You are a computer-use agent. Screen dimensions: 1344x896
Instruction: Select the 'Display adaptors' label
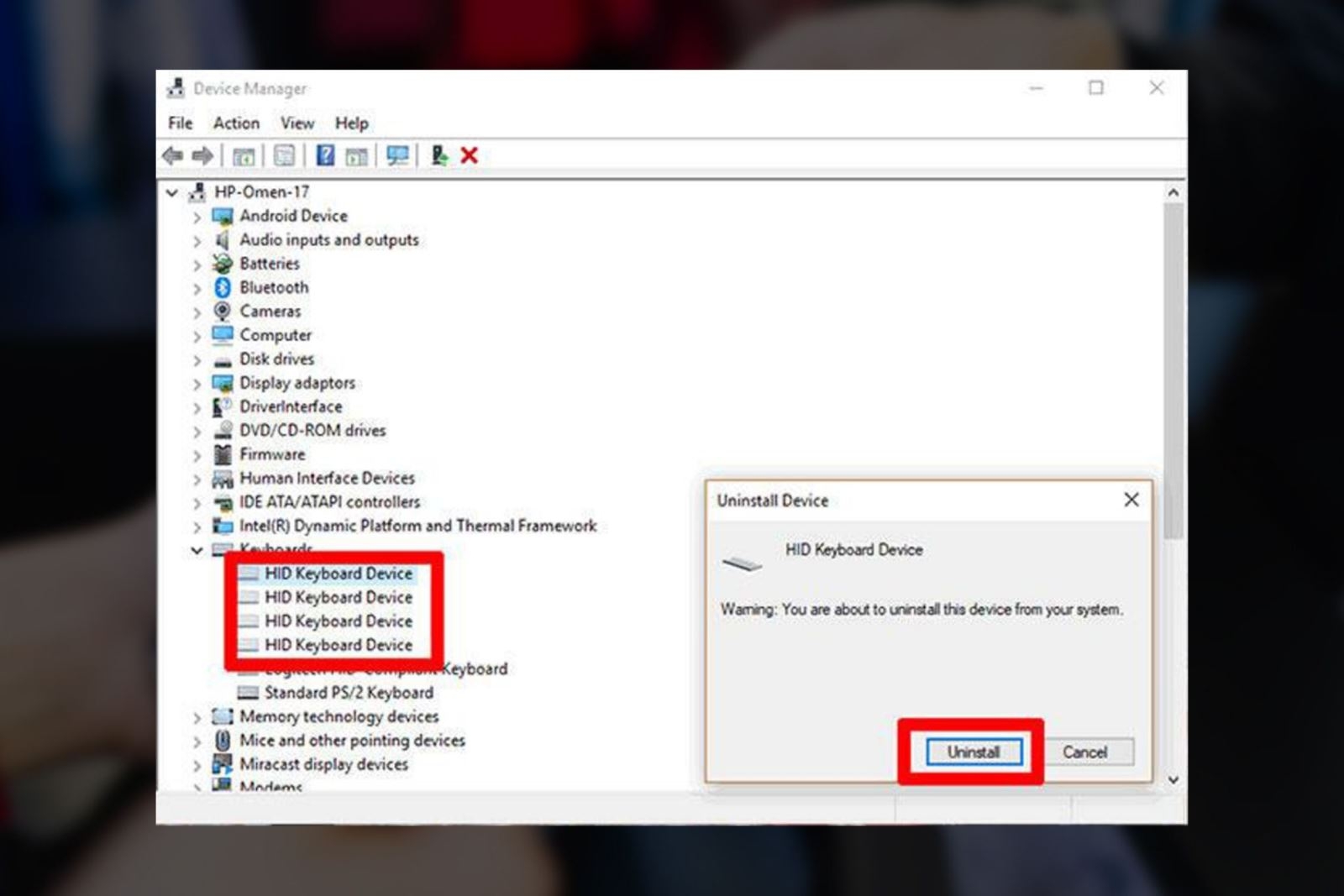pos(297,383)
